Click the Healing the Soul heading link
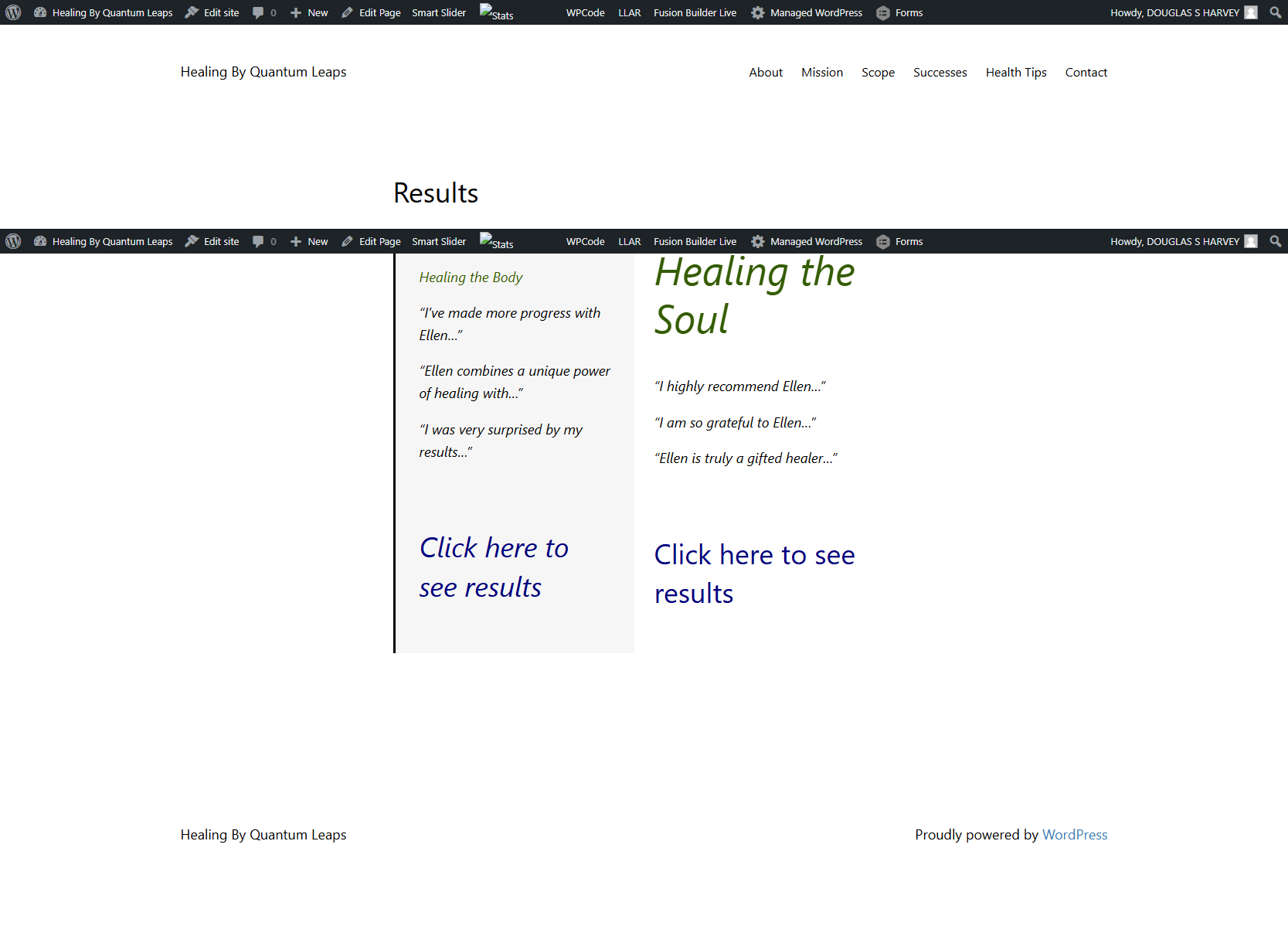 (753, 295)
